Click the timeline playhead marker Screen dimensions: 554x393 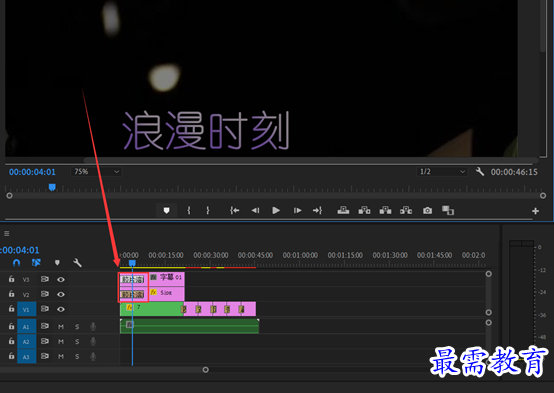click(x=132, y=263)
